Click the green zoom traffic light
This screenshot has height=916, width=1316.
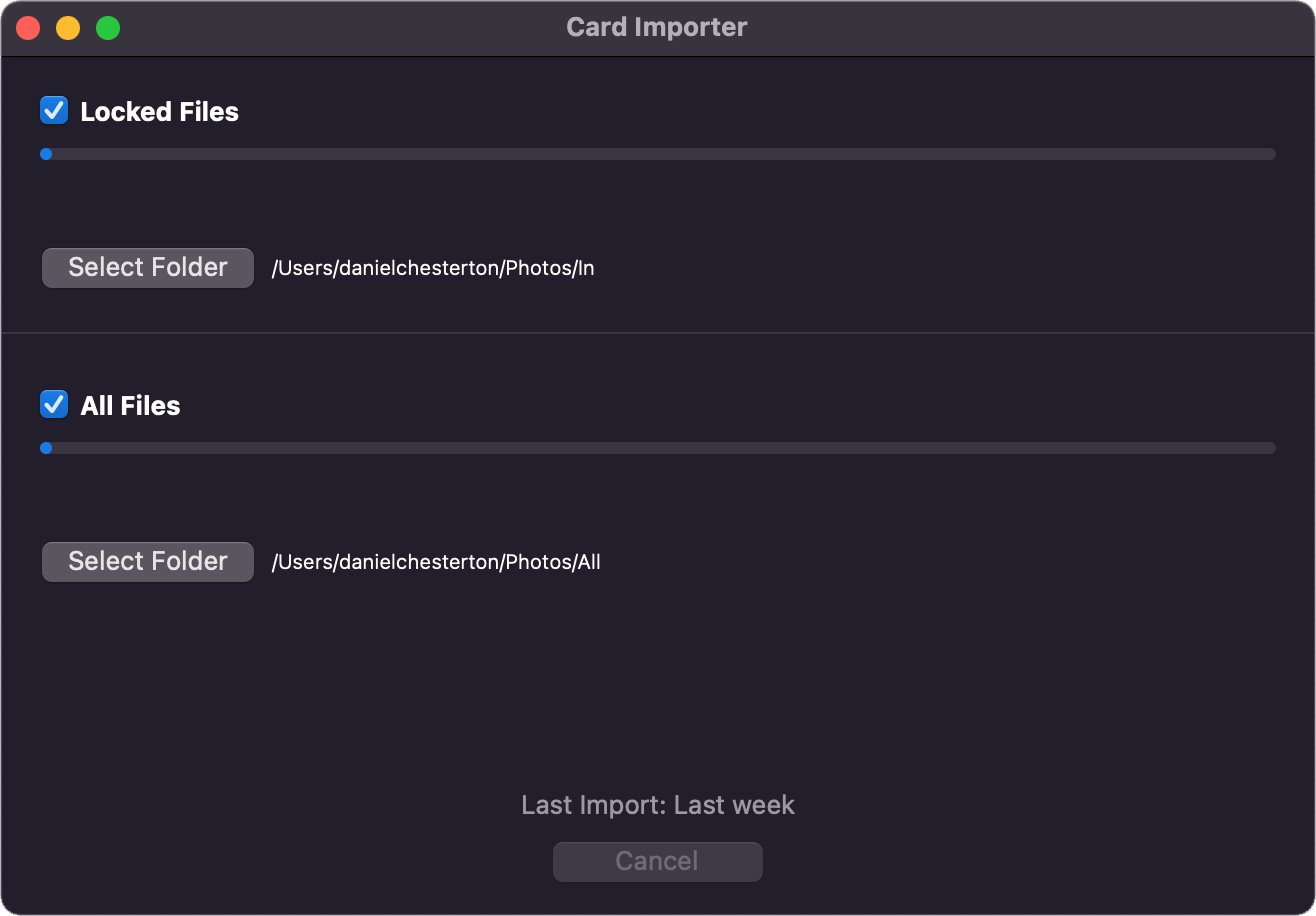(x=106, y=27)
